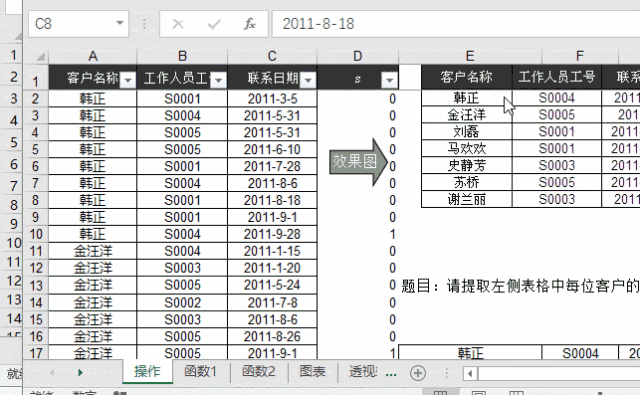Click the S0005 cell beside 苏桥
The height and width of the screenshot is (395, 640).
pos(557,182)
